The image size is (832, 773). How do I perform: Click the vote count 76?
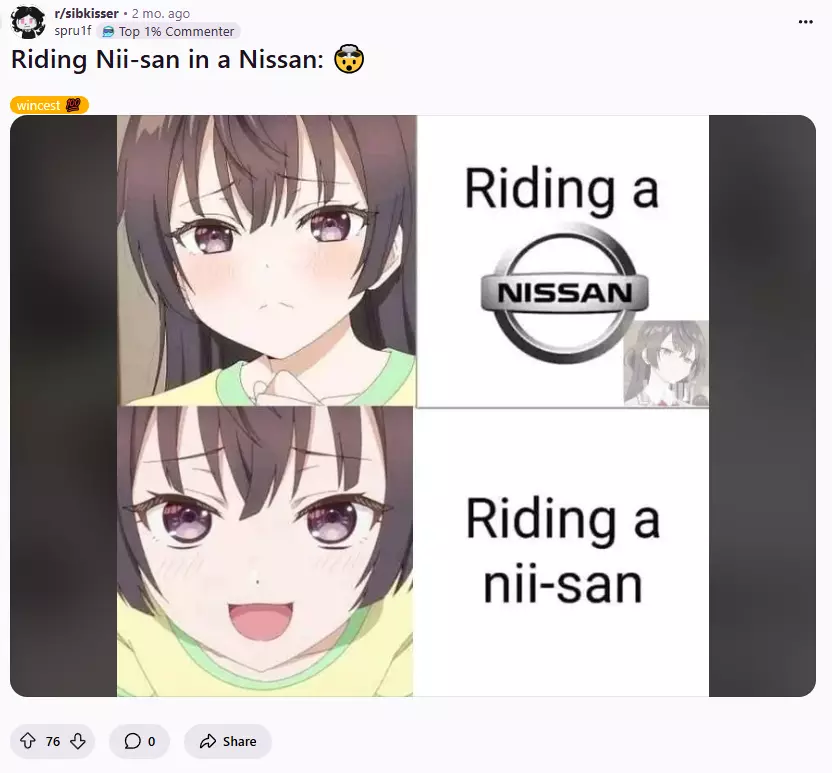53,741
